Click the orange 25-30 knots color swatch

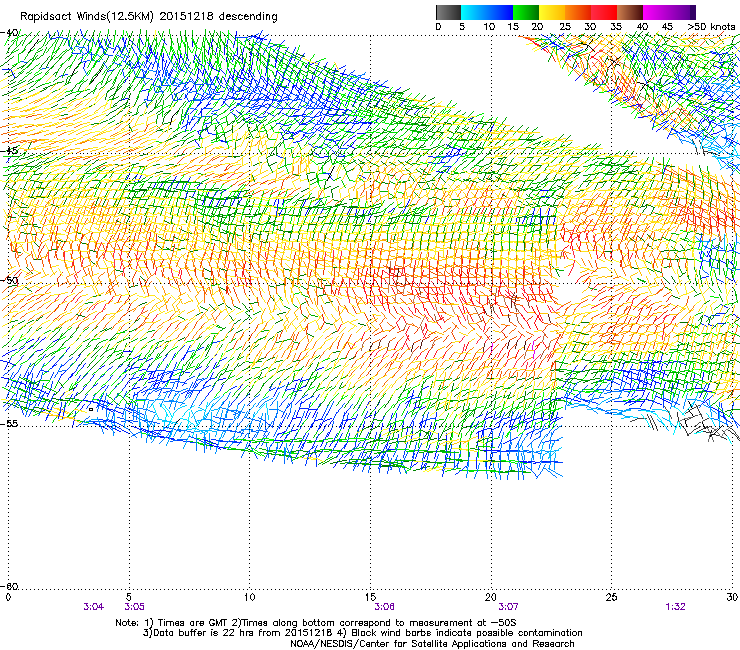tap(578, 12)
